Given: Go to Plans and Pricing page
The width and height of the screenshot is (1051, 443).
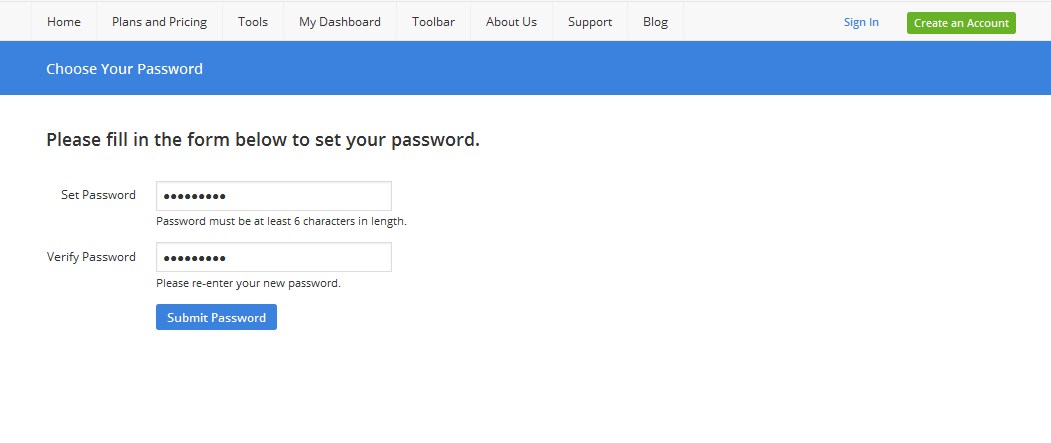Looking at the screenshot, I should [x=159, y=22].
